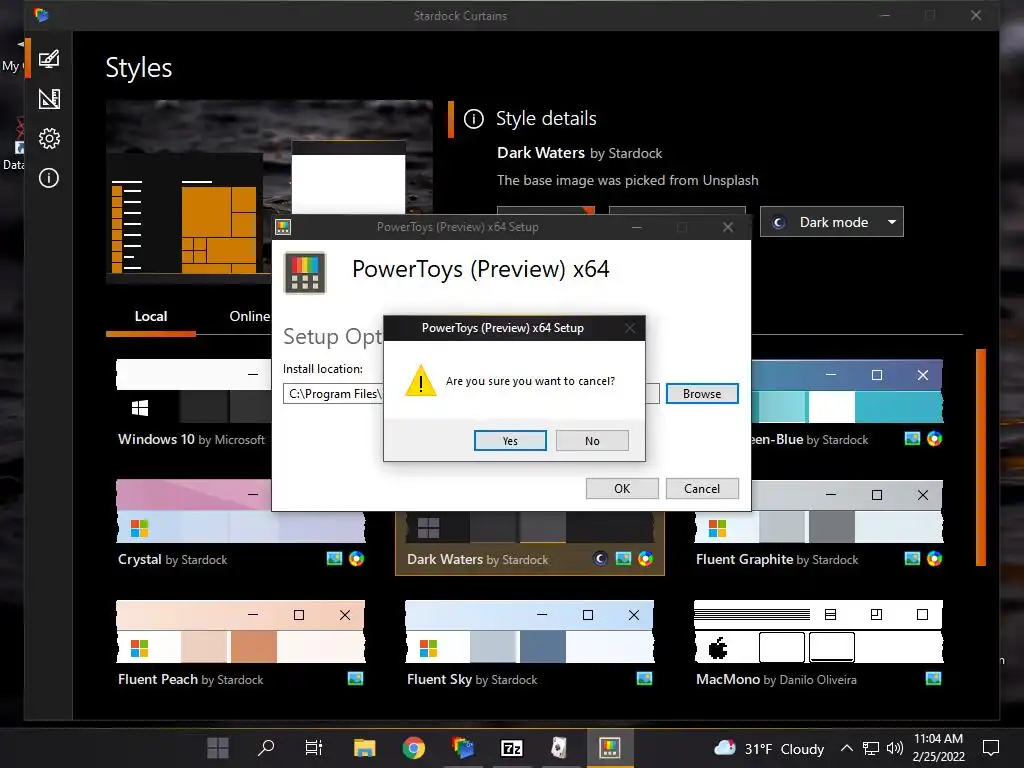Click the yellow warning icon in prompt
Viewport: 1024px width, 768px height.
coord(421,380)
